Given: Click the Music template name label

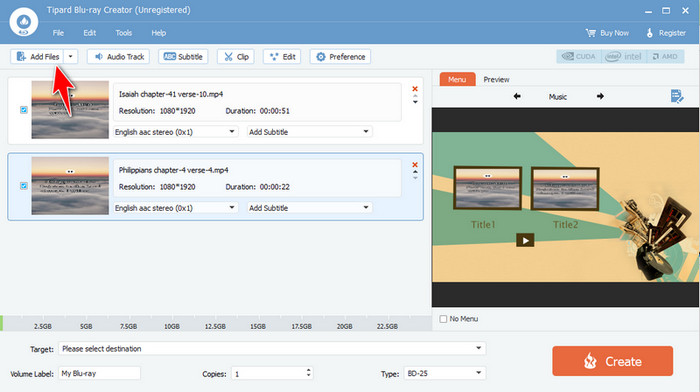Looking at the screenshot, I should tap(558, 97).
